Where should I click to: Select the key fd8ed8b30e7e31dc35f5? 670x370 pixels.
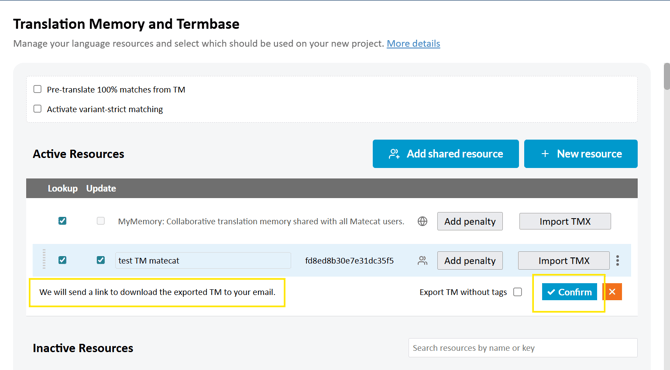tap(349, 261)
